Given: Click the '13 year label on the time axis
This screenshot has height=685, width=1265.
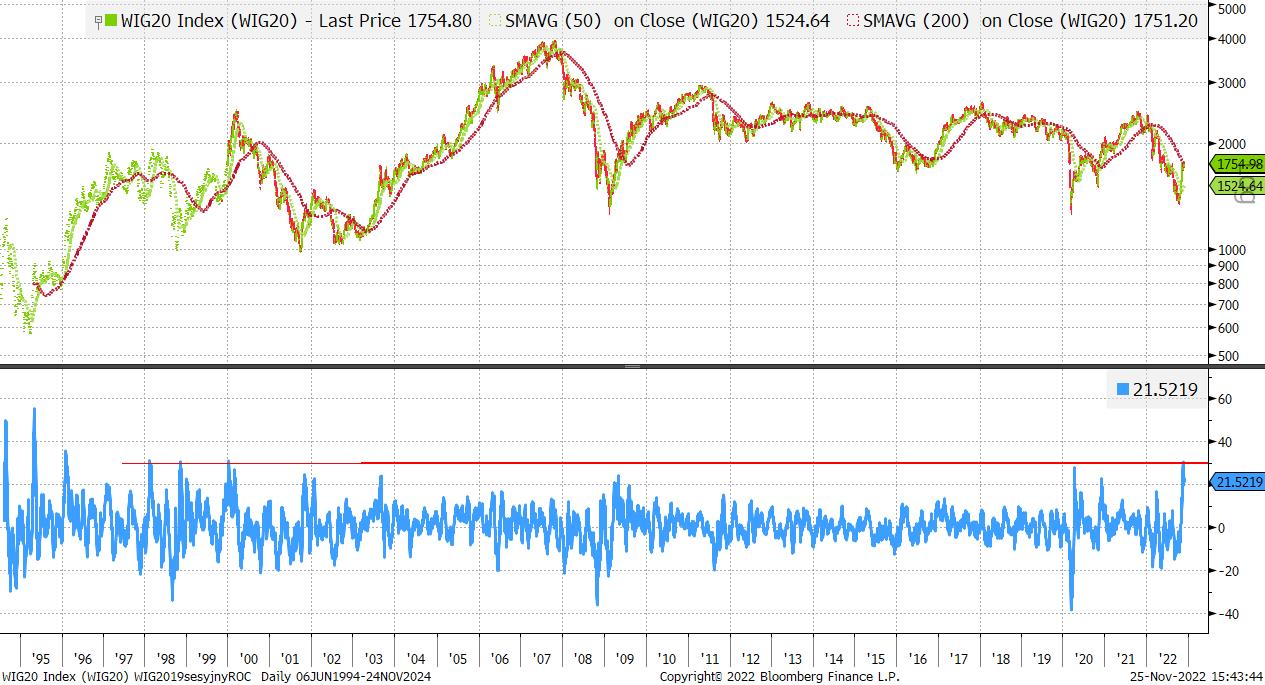Looking at the screenshot, I should [x=792, y=659].
